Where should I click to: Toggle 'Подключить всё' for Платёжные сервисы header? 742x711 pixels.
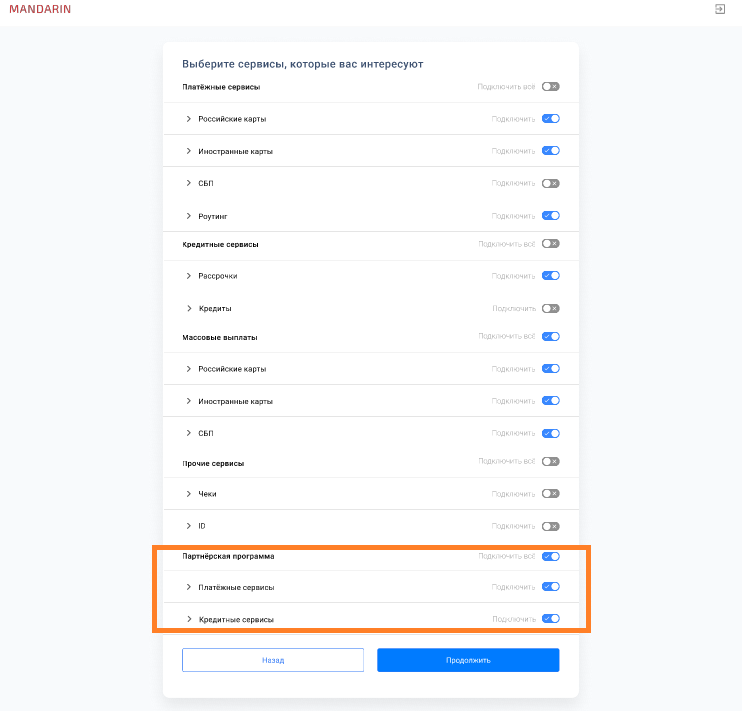[550, 87]
